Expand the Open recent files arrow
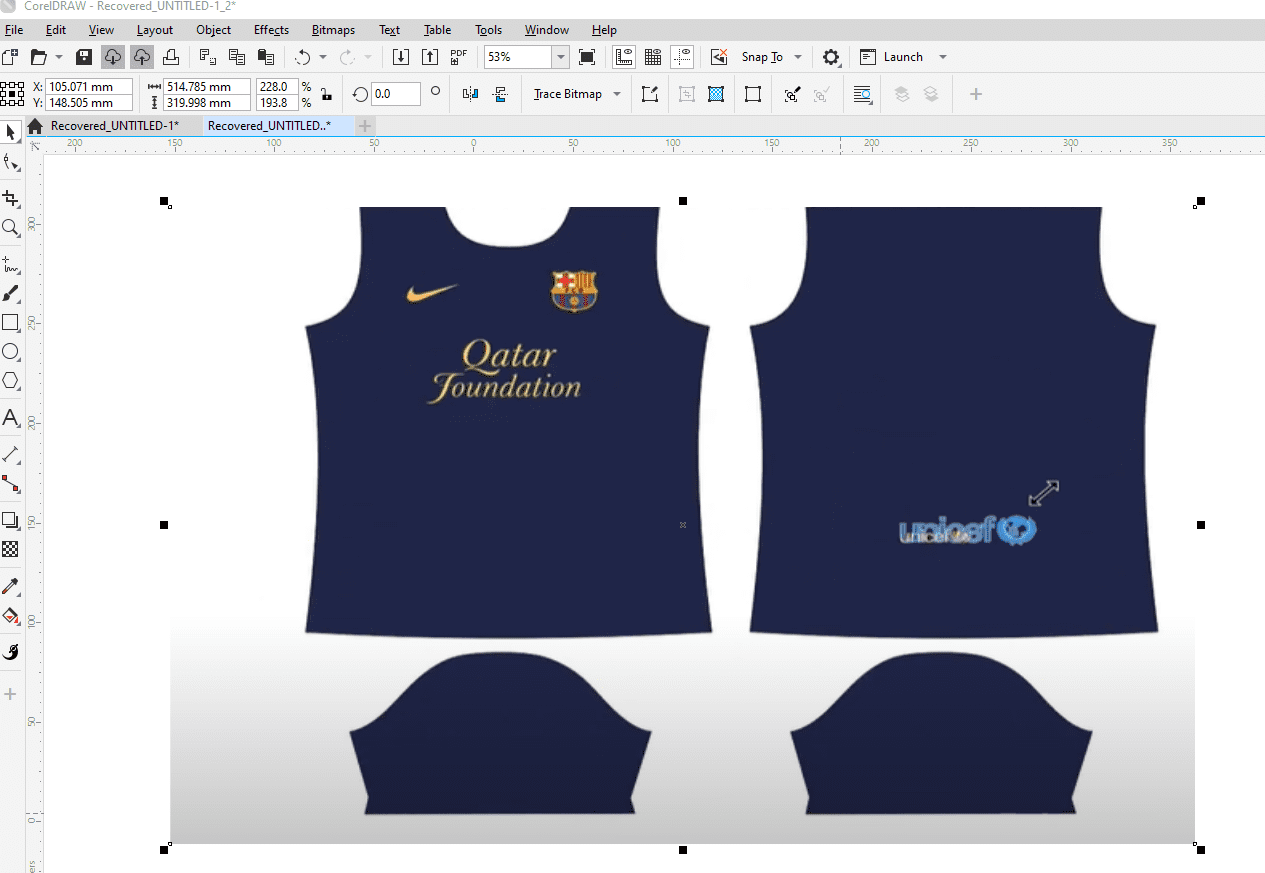1265x873 pixels. pyautogui.click(x=59, y=57)
